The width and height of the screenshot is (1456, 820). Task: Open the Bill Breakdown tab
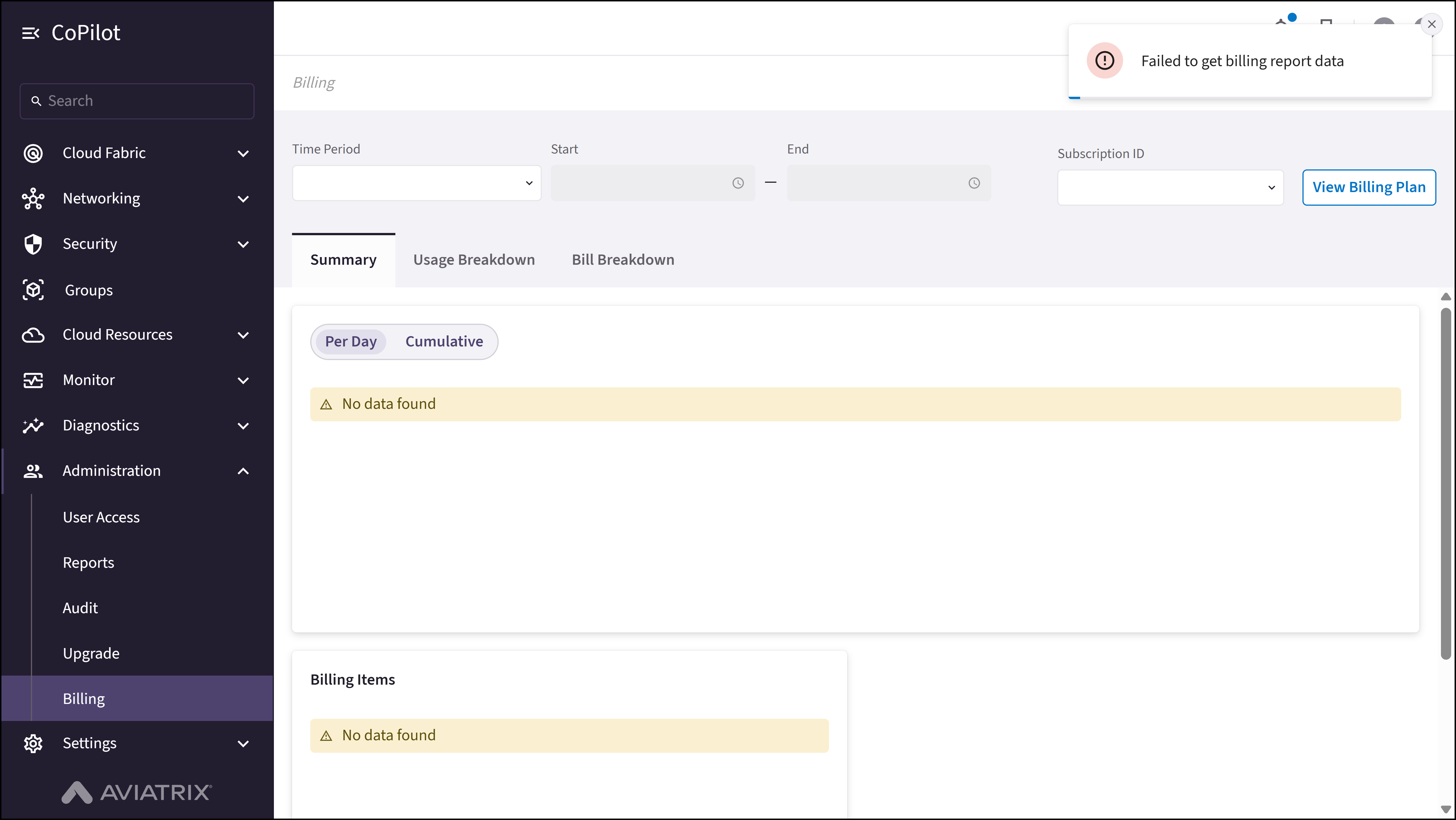pyautogui.click(x=623, y=259)
